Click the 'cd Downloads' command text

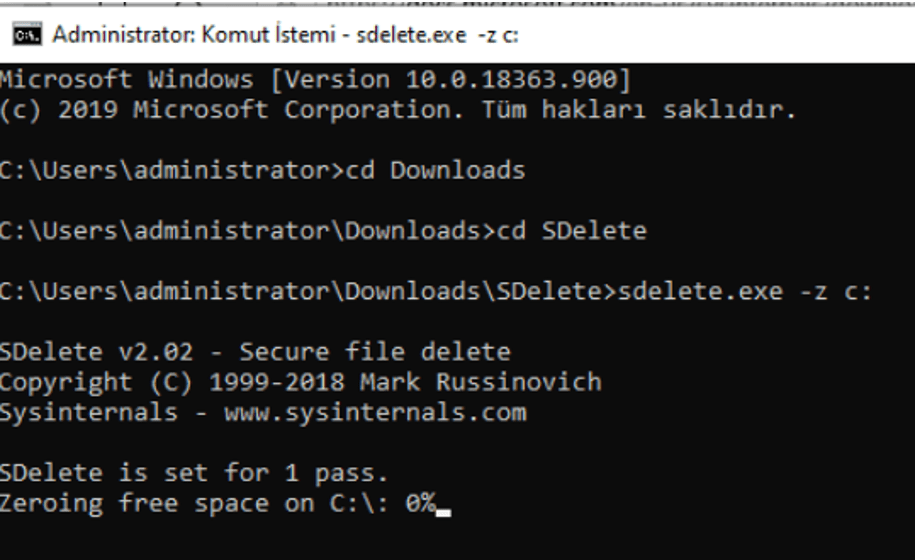pos(434,170)
